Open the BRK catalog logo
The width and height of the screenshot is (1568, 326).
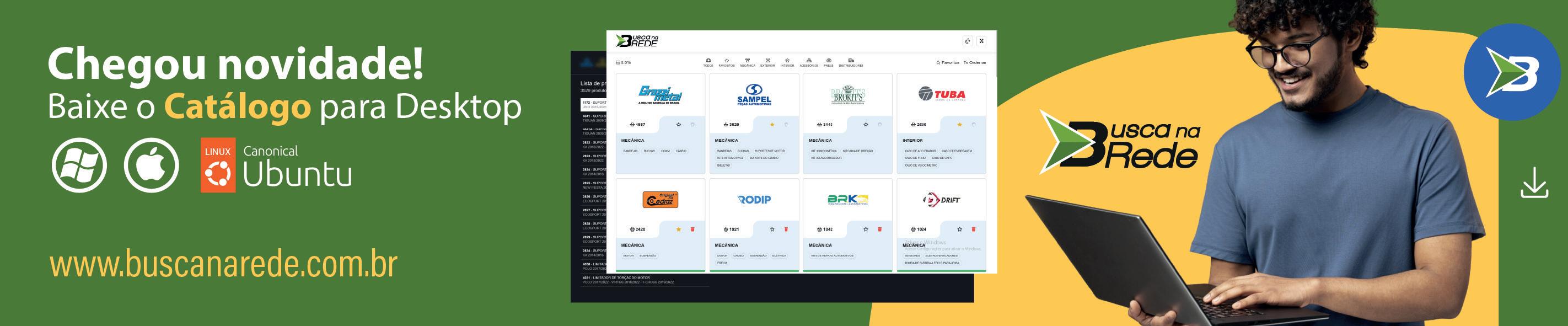coord(848,199)
